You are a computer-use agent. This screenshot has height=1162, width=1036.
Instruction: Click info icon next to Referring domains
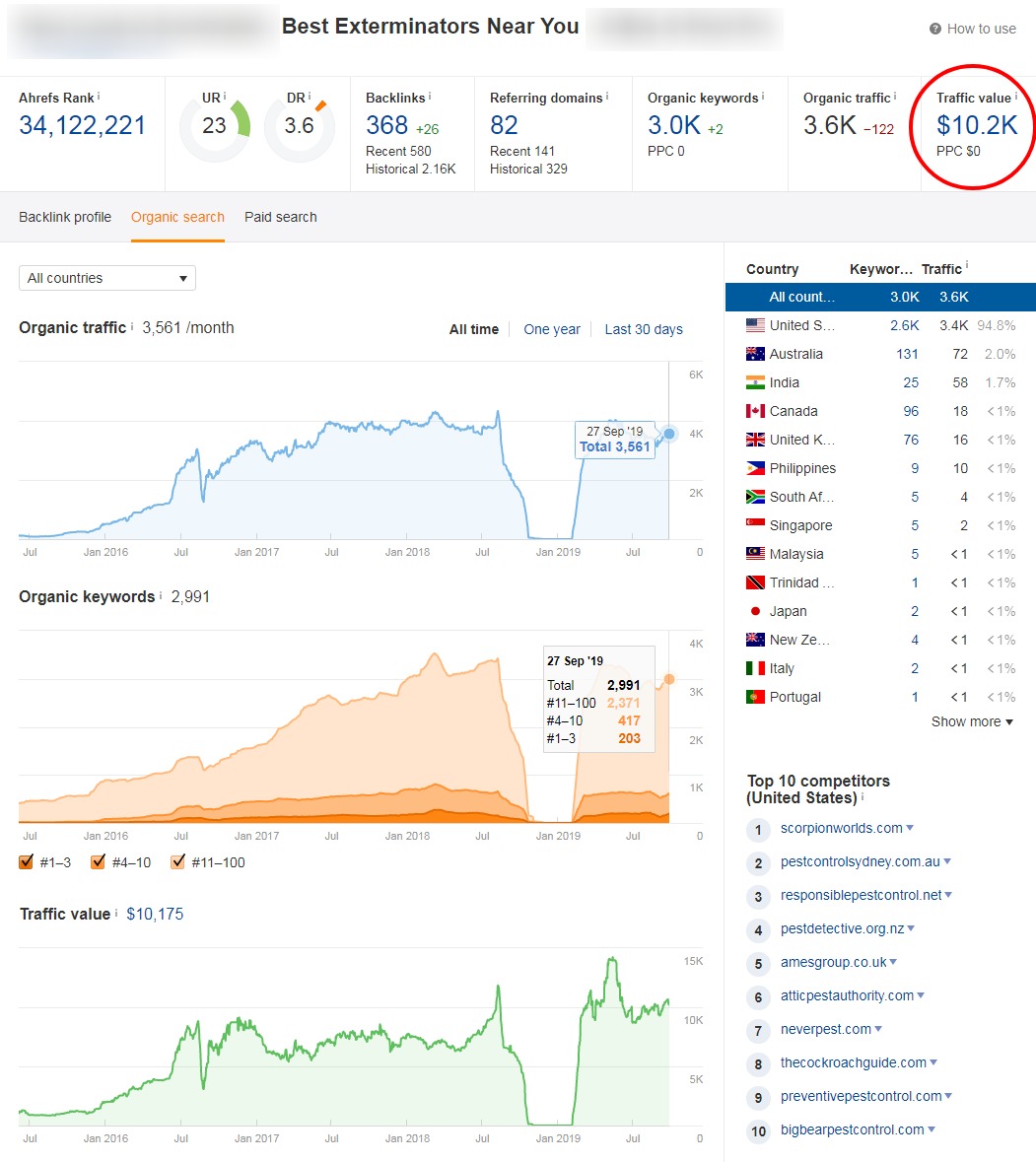pyautogui.click(x=607, y=97)
